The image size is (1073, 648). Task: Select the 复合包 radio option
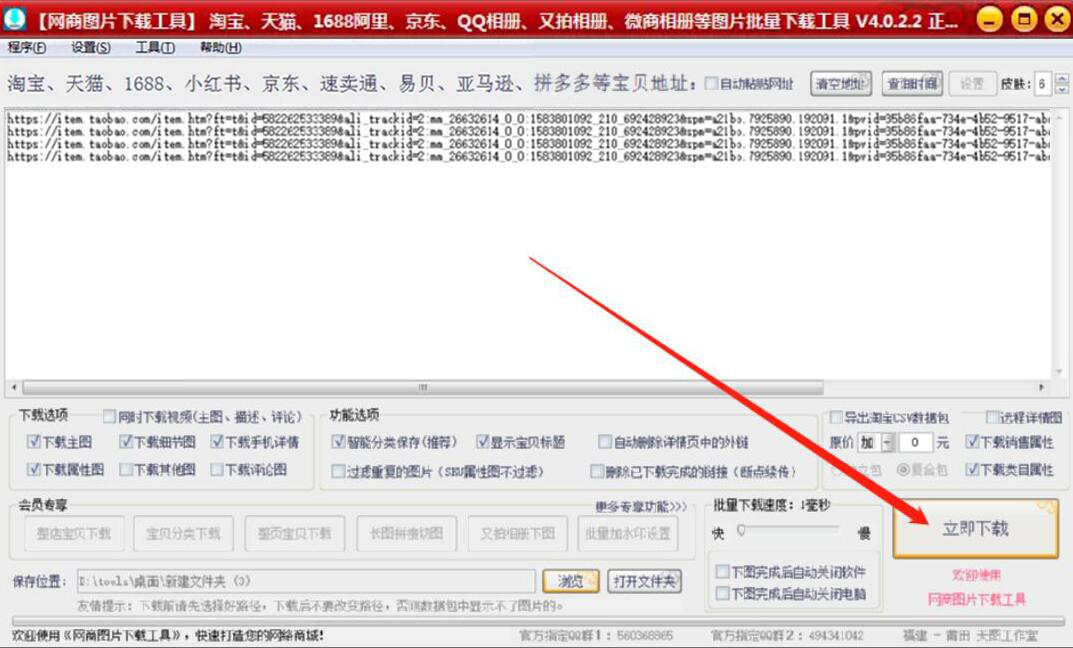click(x=903, y=470)
